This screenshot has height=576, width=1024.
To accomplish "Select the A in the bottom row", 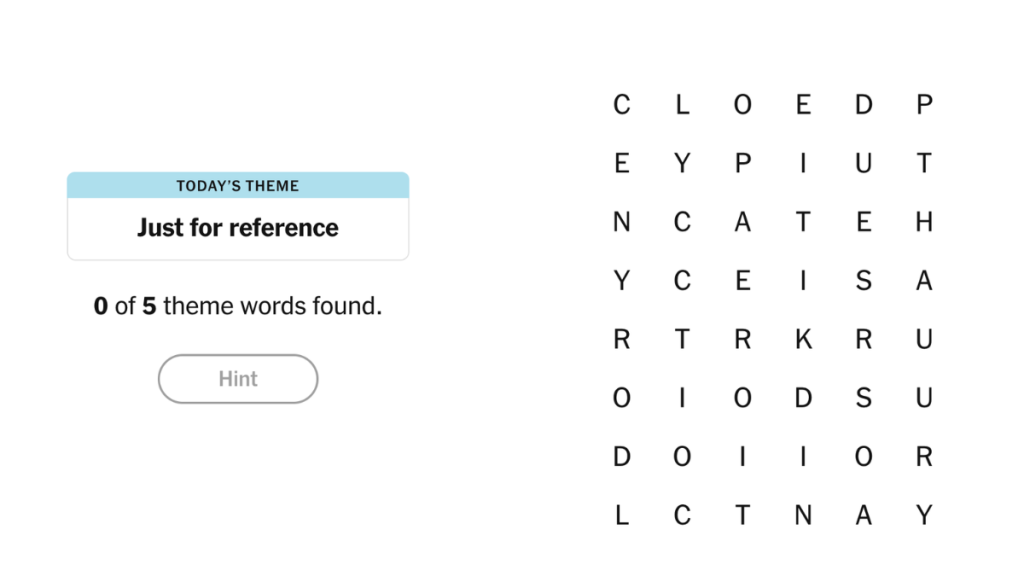I will coord(864,515).
